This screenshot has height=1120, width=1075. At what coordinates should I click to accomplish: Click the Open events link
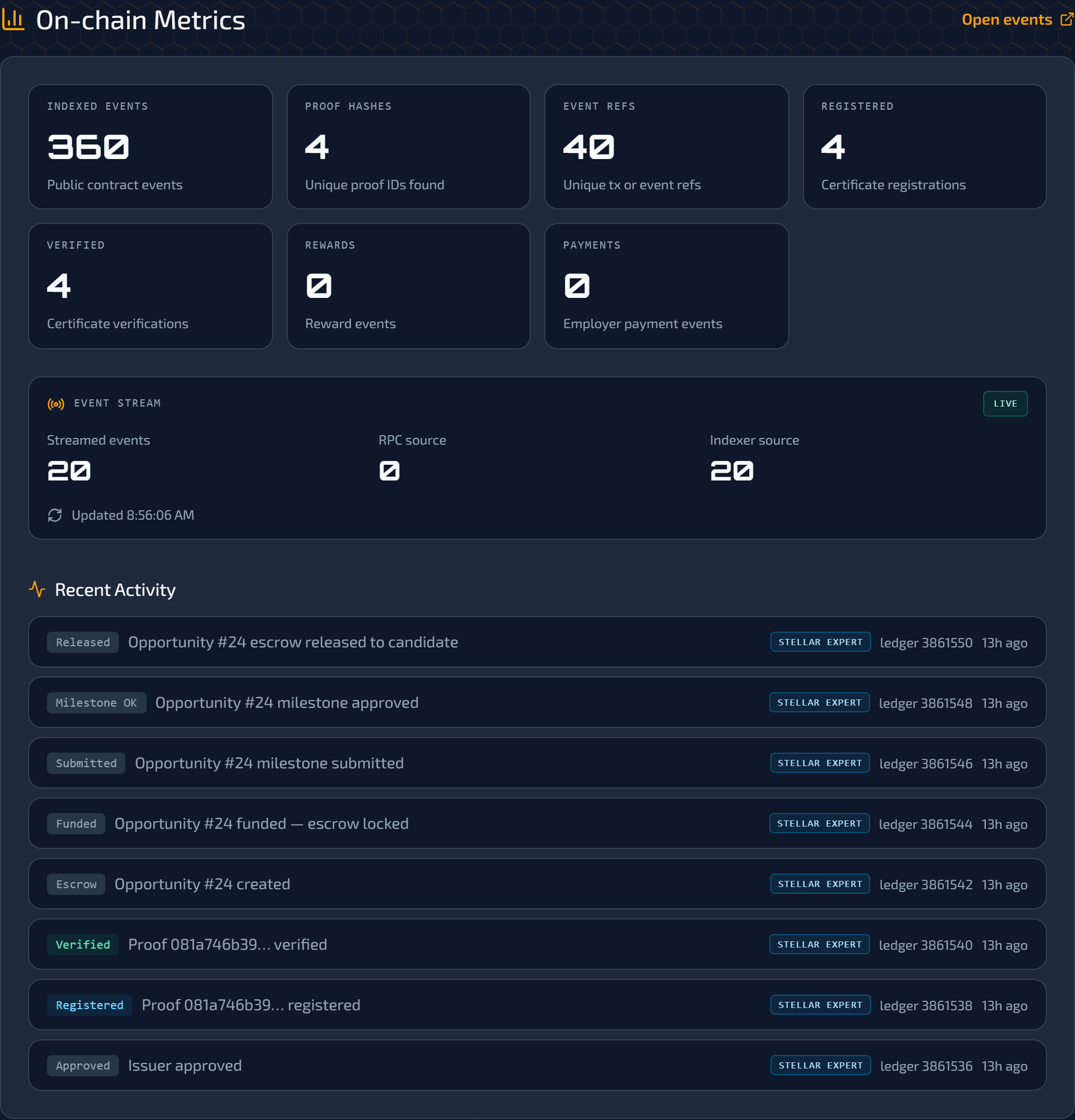tap(1017, 20)
